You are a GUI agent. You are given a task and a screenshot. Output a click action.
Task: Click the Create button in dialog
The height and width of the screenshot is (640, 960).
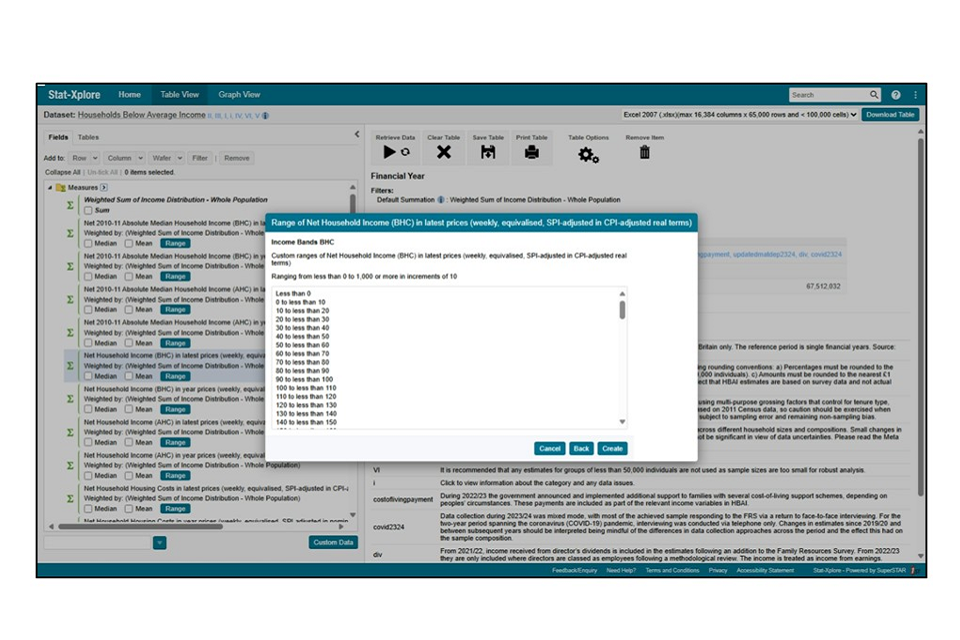[x=612, y=449]
